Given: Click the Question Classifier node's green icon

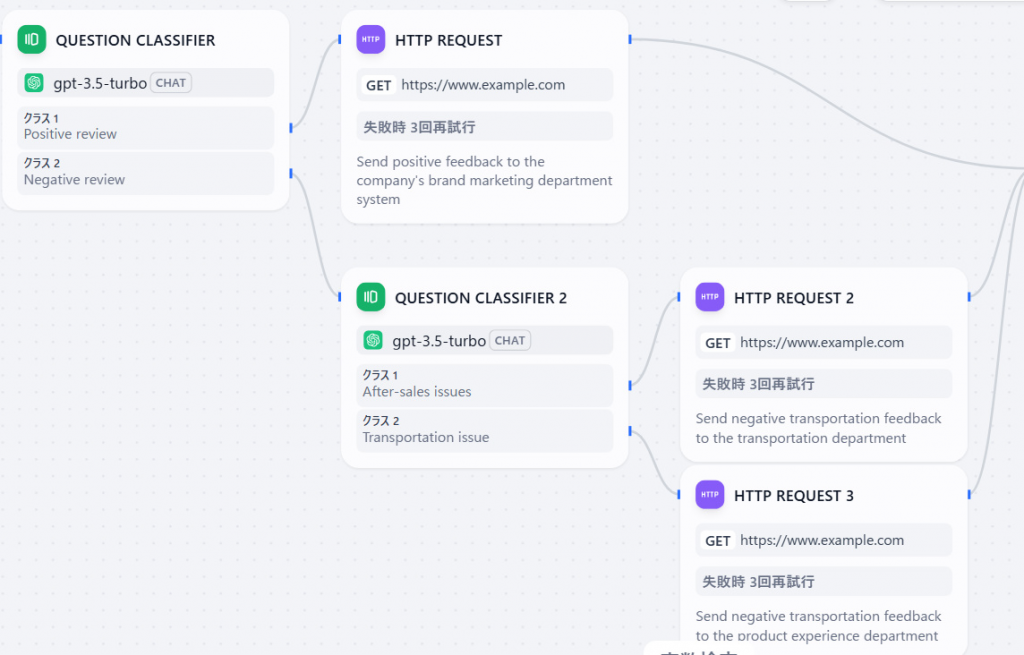Looking at the screenshot, I should [33, 40].
